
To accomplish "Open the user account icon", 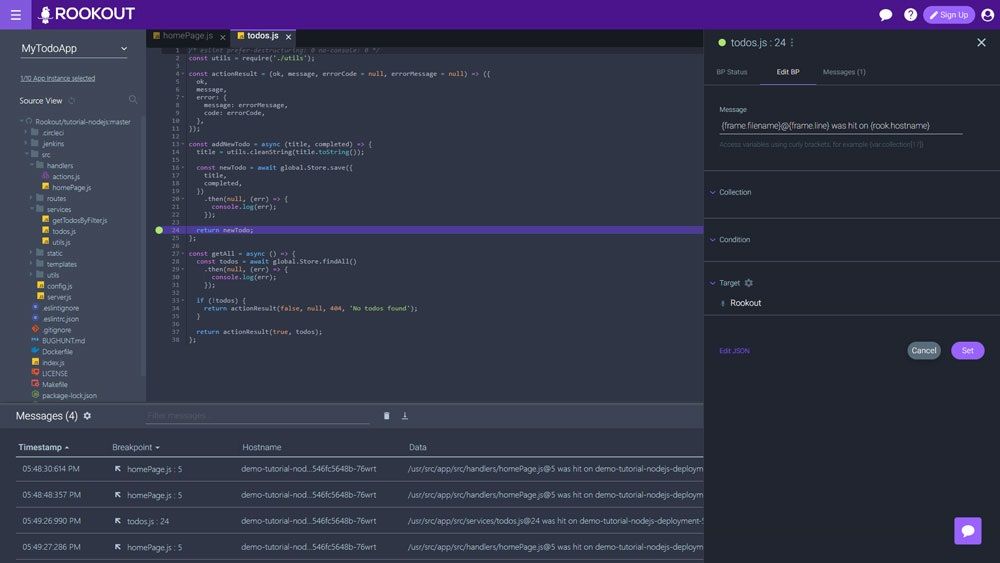I will 987,15.
